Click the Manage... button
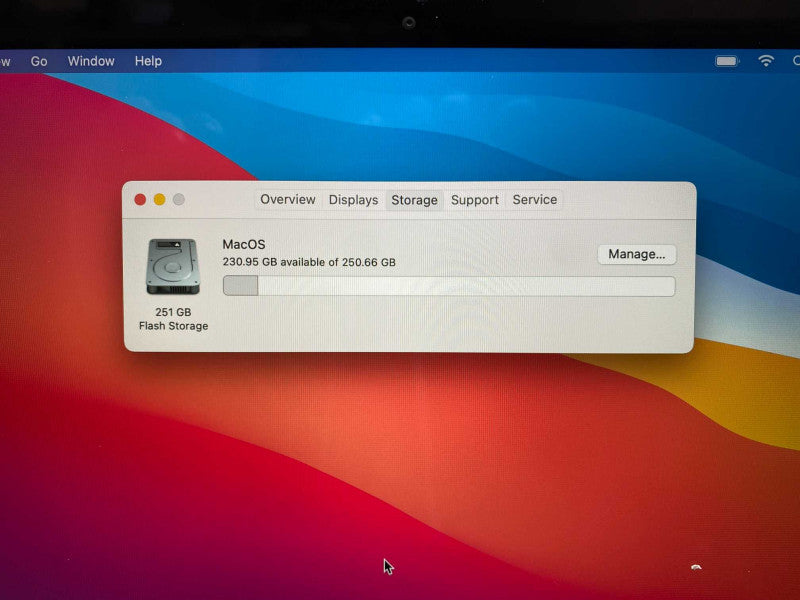Image resolution: width=800 pixels, height=600 pixels. (x=637, y=254)
